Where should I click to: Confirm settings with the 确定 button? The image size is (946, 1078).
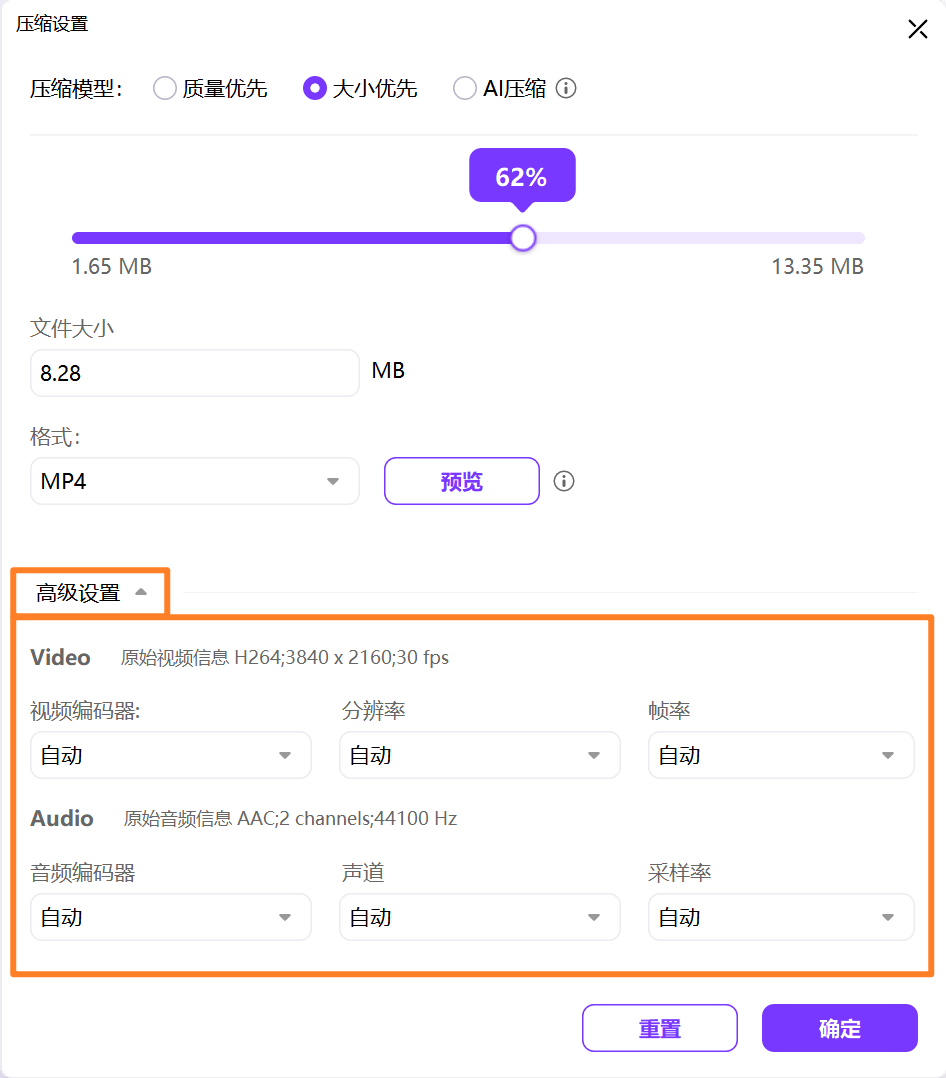839,1028
